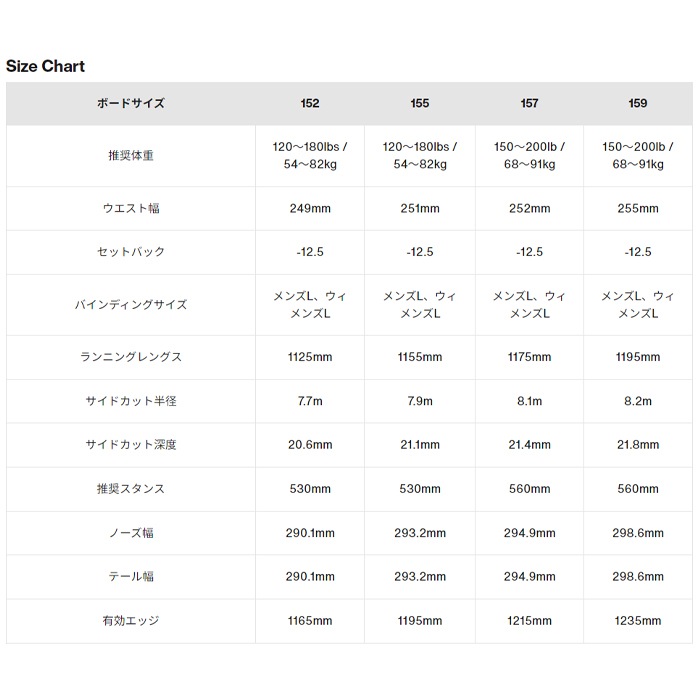Image resolution: width=700 pixels, height=700 pixels.
Task: Click the 255mm waist width value
Action: [x=638, y=208]
